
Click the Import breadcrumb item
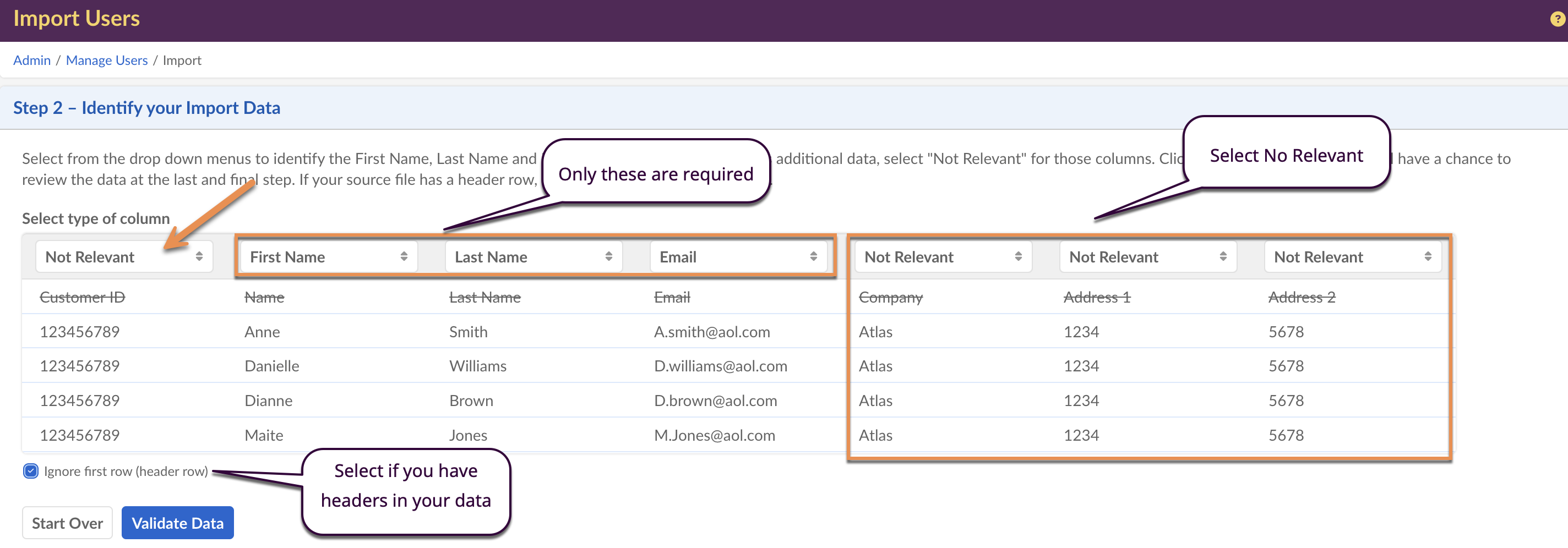(181, 60)
